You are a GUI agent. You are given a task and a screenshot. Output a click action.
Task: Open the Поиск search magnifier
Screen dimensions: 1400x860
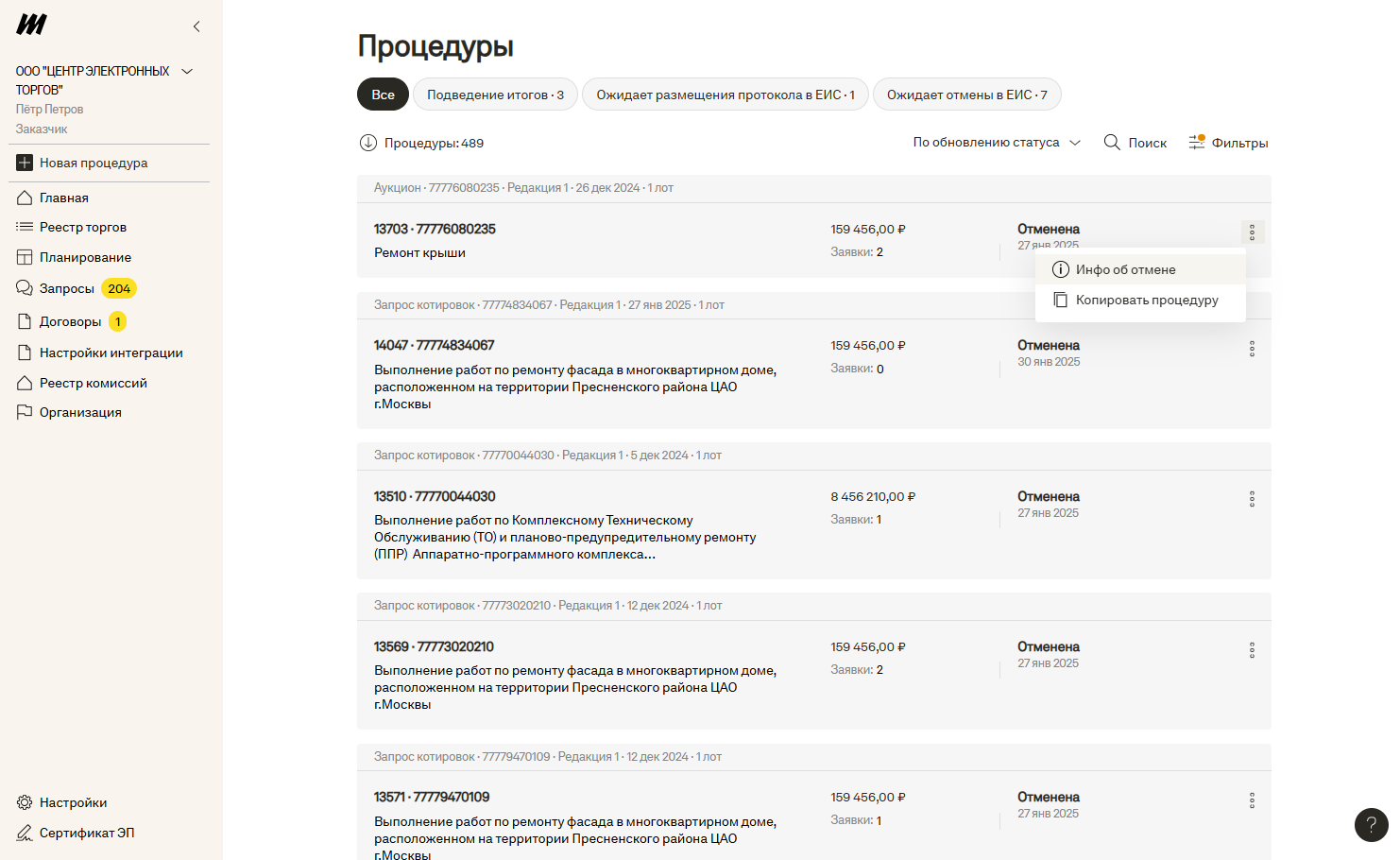tap(1113, 143)
